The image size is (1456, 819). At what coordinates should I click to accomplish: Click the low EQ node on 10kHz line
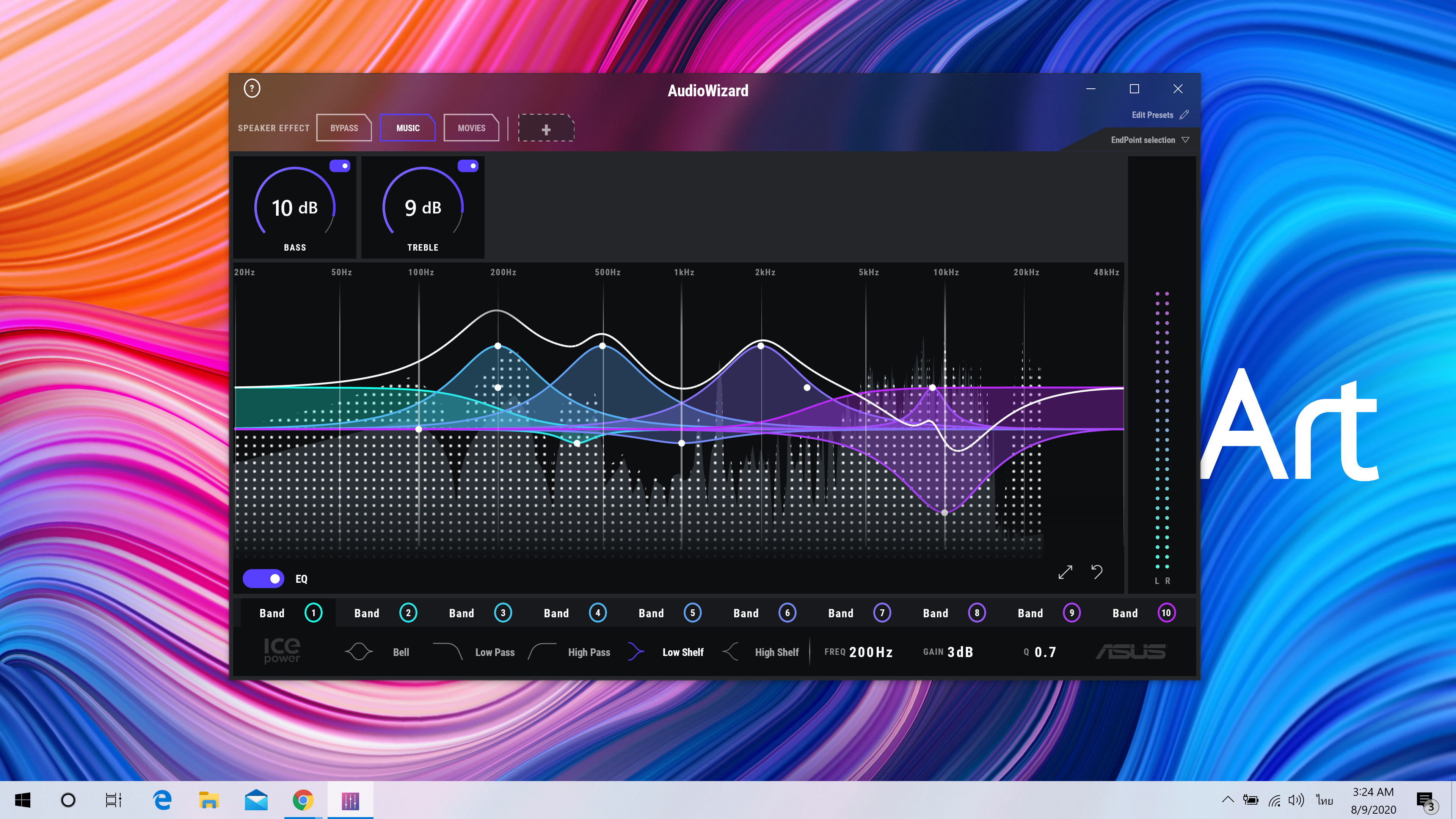point(945,513)
